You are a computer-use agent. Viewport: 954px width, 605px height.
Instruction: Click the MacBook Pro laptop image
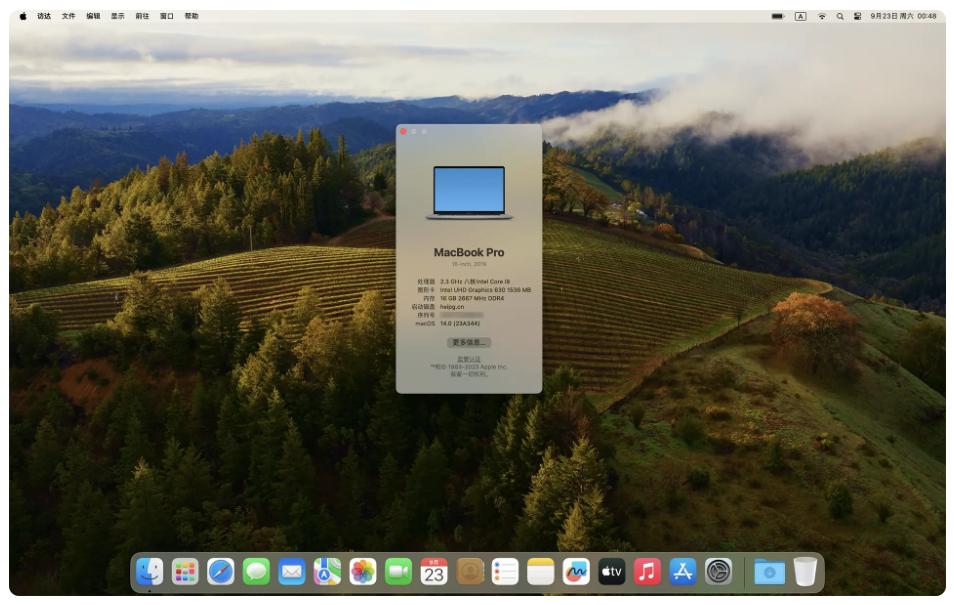point(468,192)
